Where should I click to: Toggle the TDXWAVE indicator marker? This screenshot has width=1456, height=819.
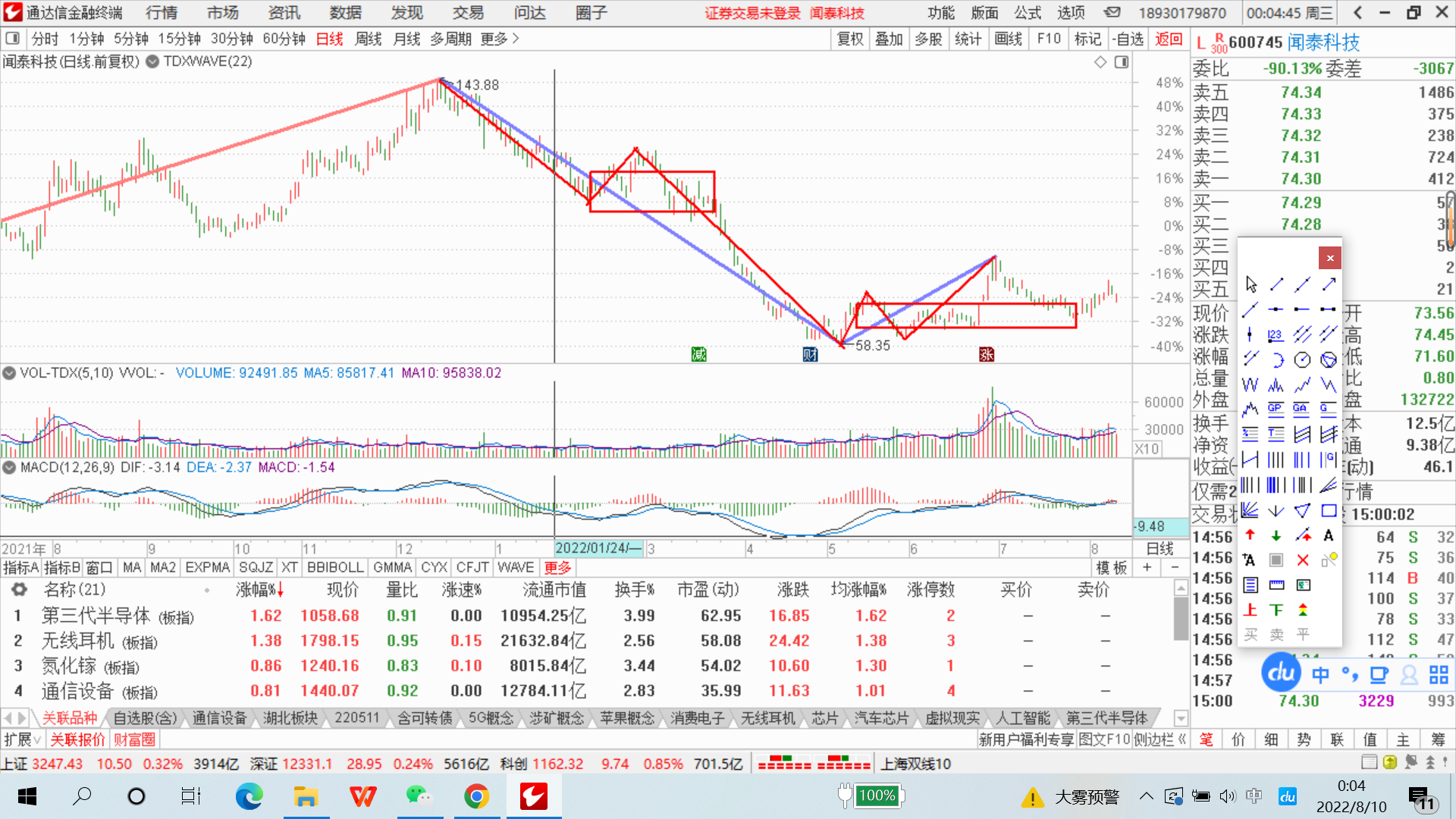pos(152,61)
